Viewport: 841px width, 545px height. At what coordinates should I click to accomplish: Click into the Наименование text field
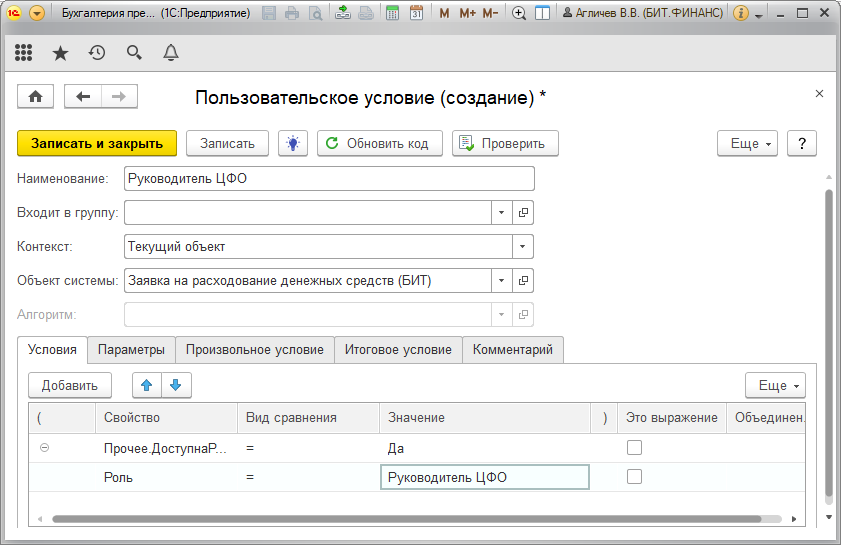pos(329,178)
